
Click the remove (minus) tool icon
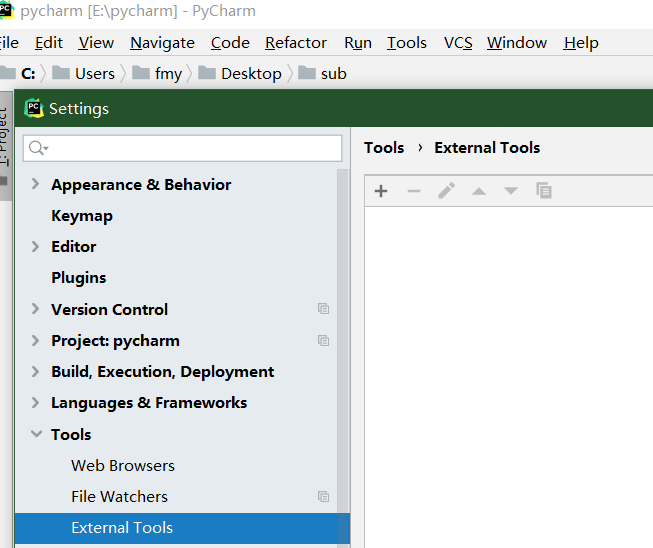pyautogui.click(x=414, y=191)
